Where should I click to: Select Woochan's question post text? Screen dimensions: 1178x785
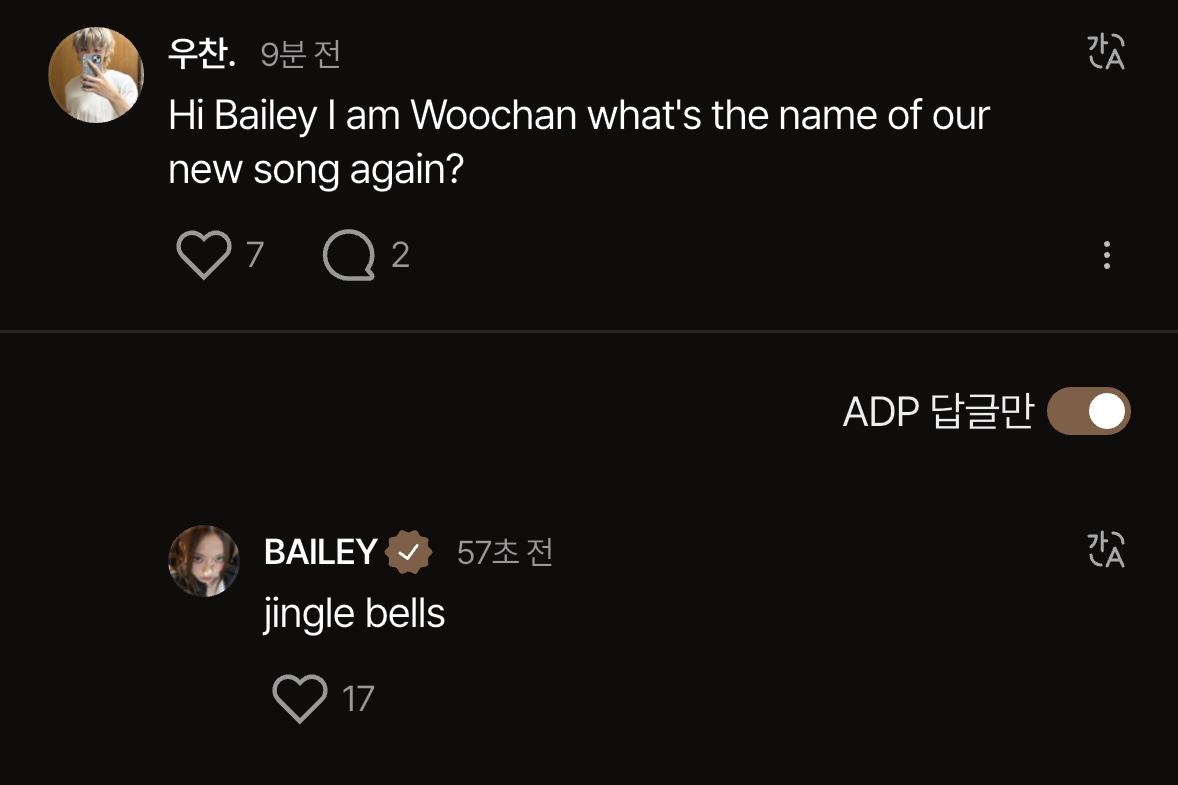tap(578, 143)
